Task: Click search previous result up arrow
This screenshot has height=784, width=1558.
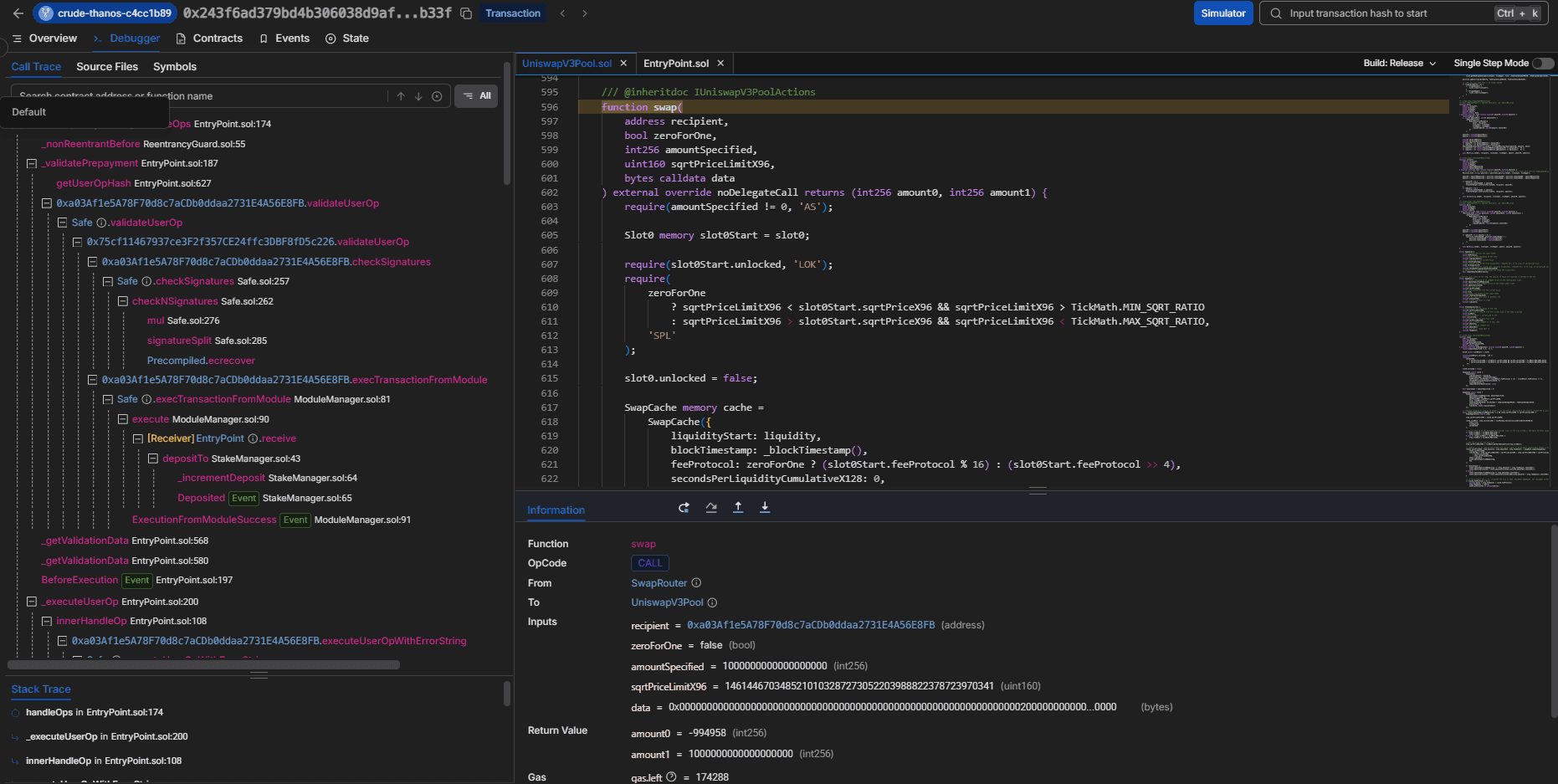Action: pyautogui.click(x=401, y=96)
